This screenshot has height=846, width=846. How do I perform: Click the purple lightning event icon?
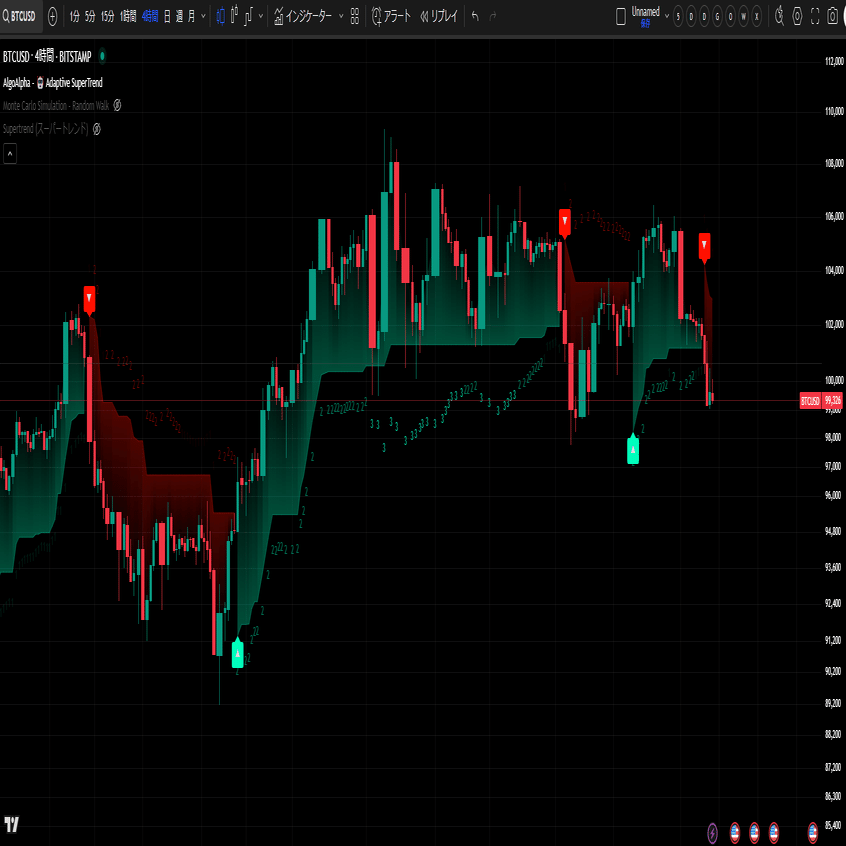click(712, 833)
